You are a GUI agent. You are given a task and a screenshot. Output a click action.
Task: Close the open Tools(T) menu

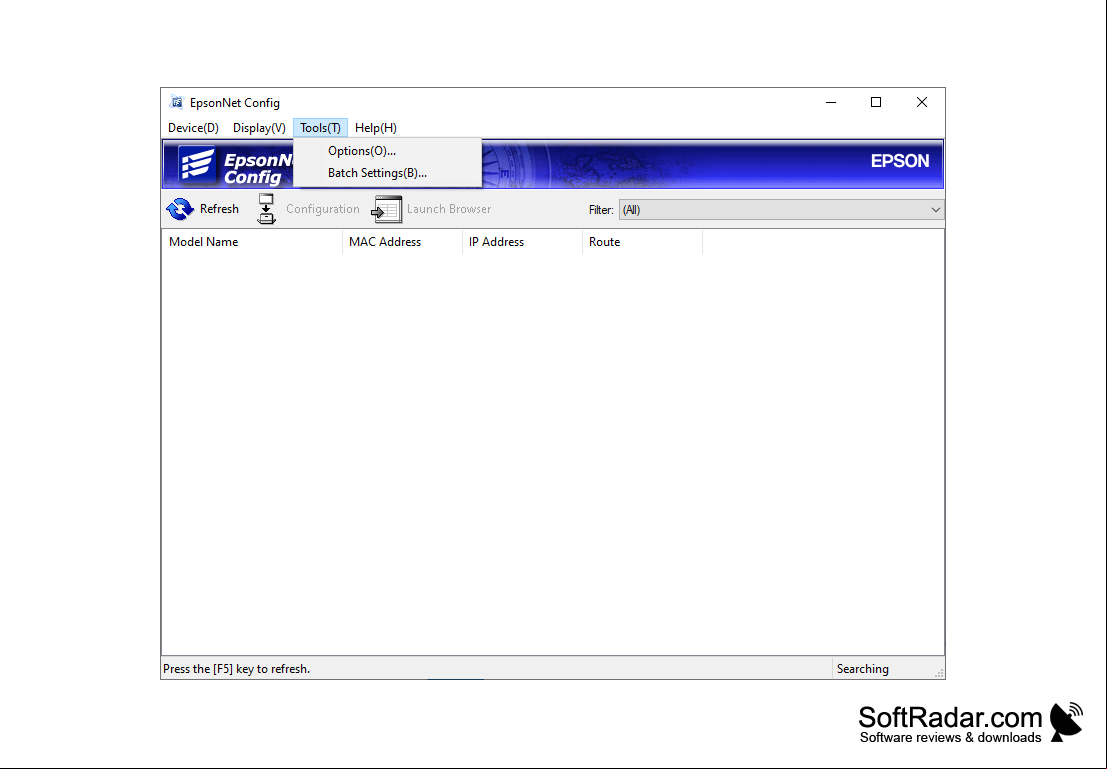point(321,128)
